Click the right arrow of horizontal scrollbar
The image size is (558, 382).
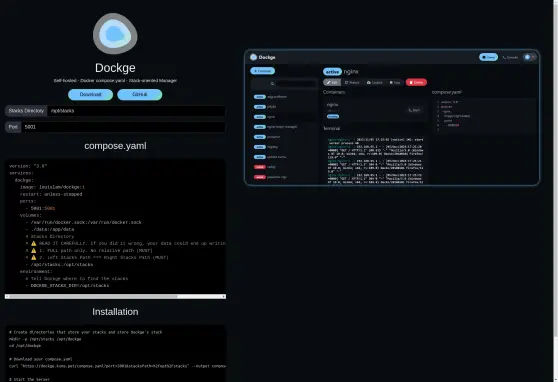(x=223, y=296)
